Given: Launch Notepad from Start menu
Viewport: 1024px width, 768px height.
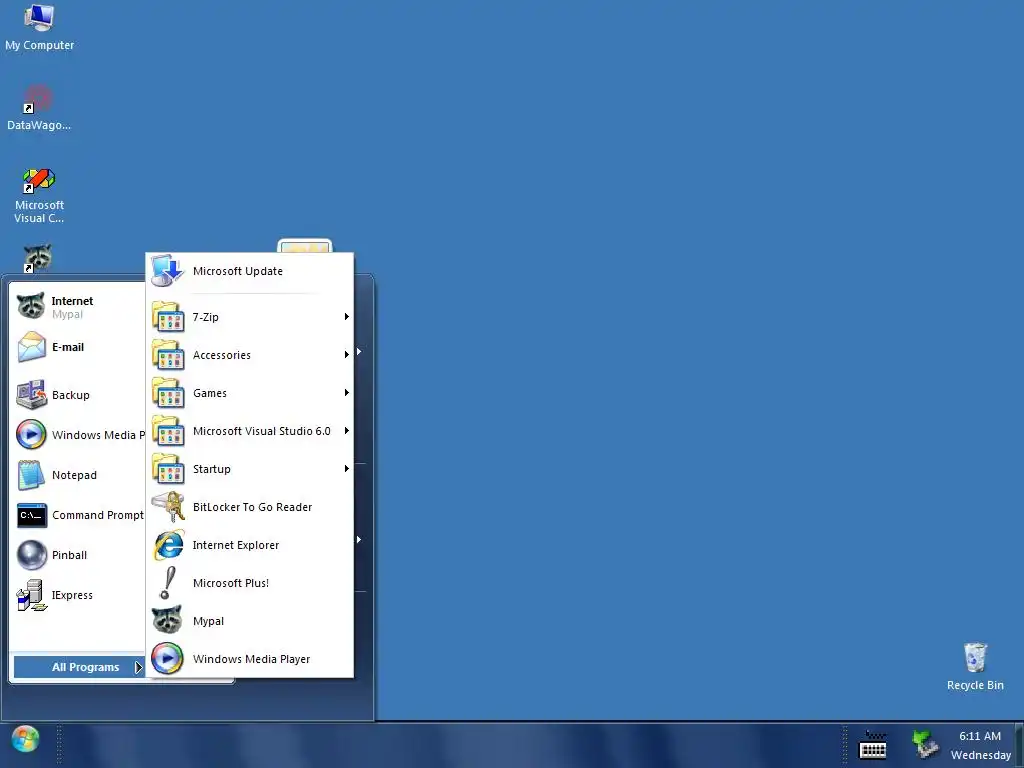Looking at the screenshot, I should [x=77, y=475].
